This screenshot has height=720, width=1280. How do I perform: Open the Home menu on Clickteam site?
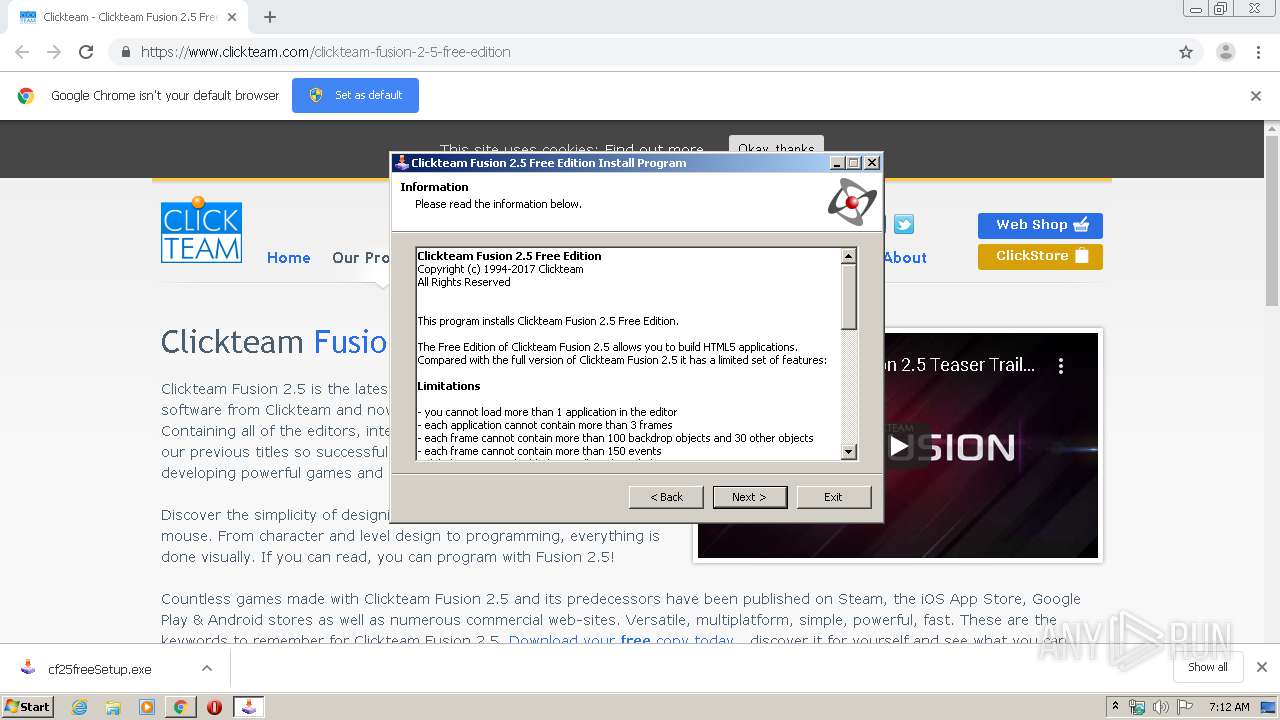[x=288, y=258]
